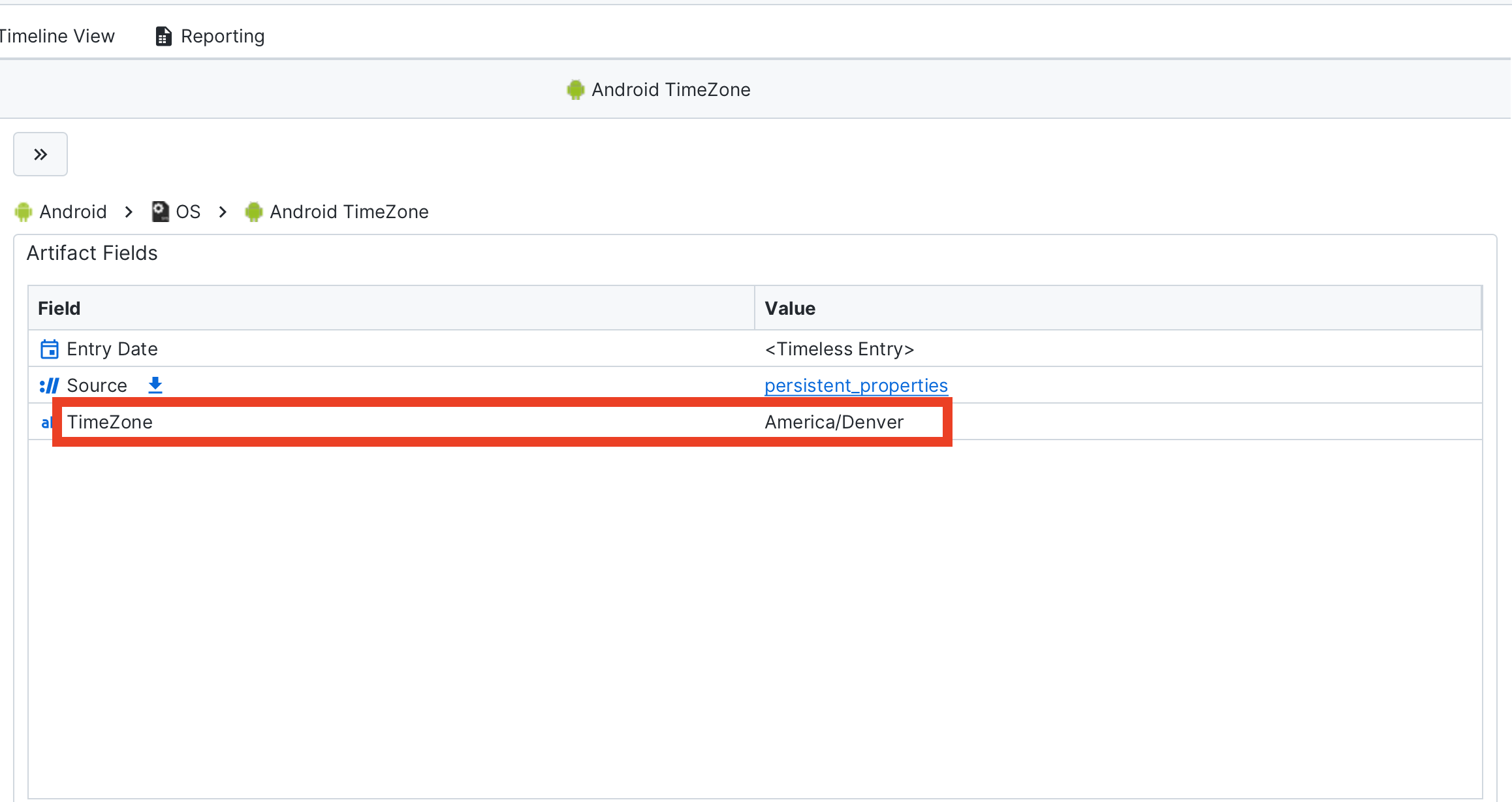Click the Entry Date calendar icon
Viewport: 1512px width, 802px height.
pyautogui.click(x=50, y=349)
